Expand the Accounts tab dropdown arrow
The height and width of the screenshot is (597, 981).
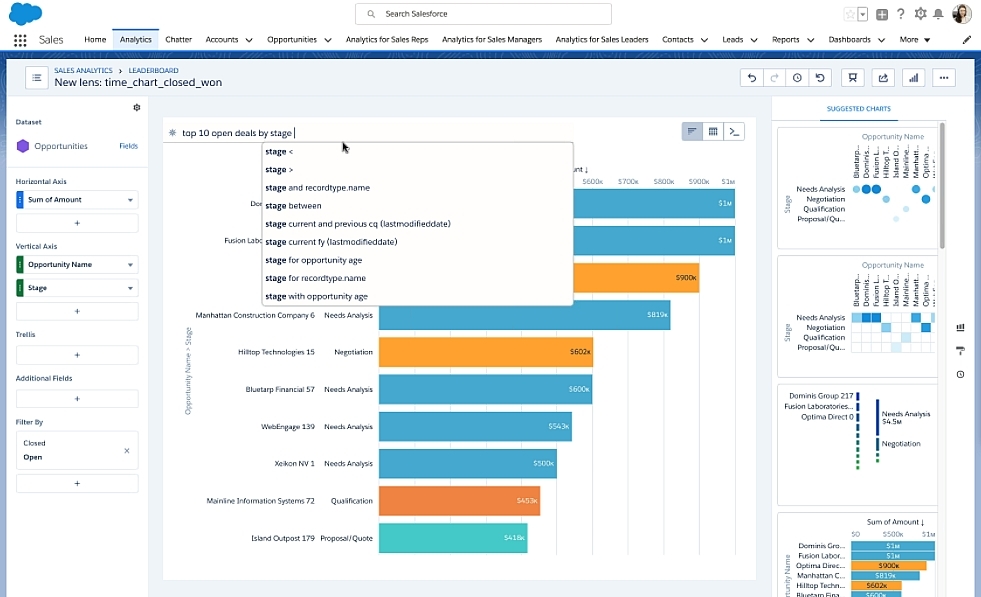pos(249,40)
